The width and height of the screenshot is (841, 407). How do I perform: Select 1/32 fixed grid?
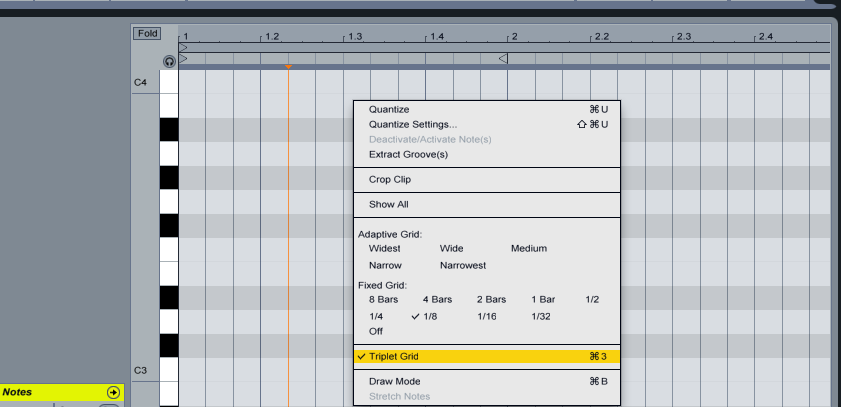pyautogui.click(x=541, y=316)
